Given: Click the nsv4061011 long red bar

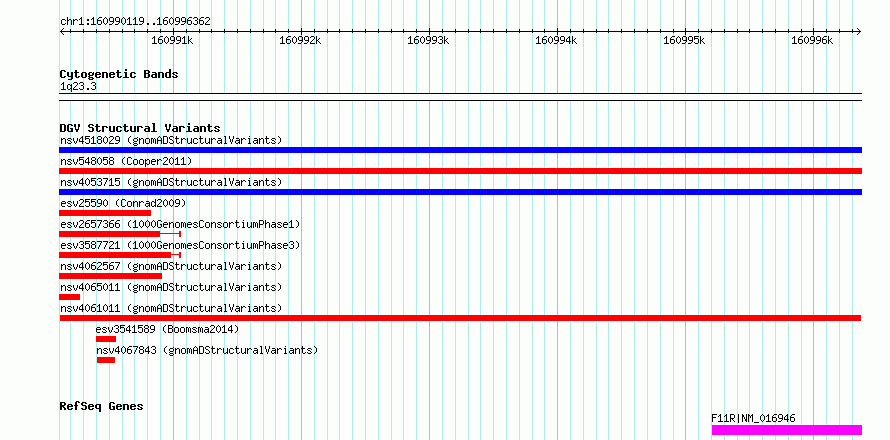Looking at the screenshot, I should [460, 318].
